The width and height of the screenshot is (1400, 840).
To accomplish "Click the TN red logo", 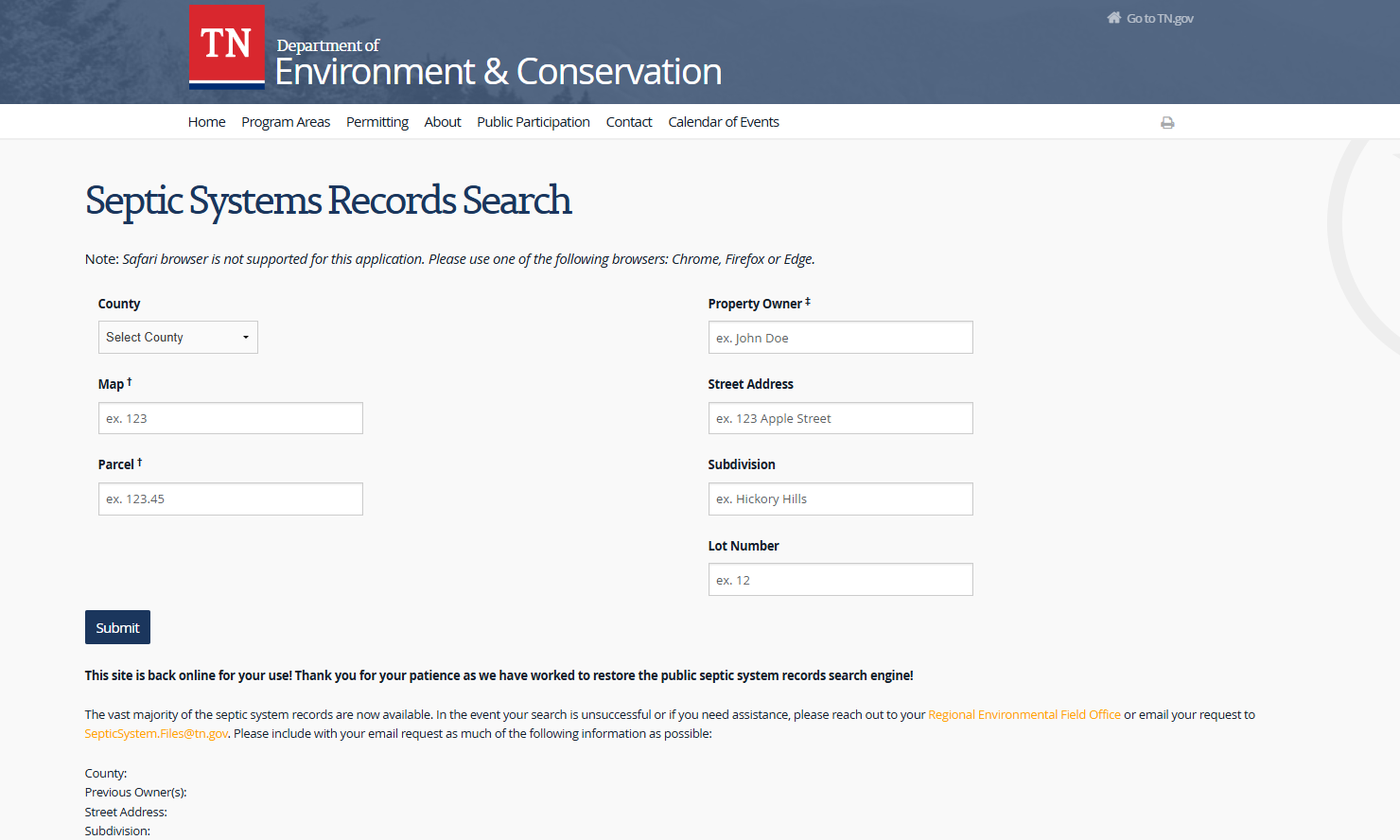I will (227, 47).
